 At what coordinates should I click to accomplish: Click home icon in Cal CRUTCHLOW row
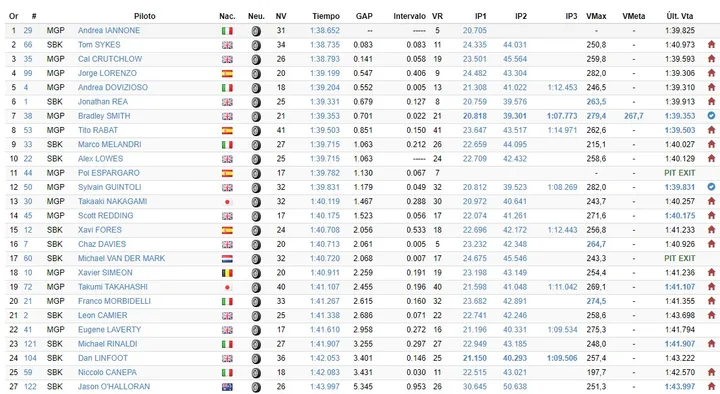711,59
